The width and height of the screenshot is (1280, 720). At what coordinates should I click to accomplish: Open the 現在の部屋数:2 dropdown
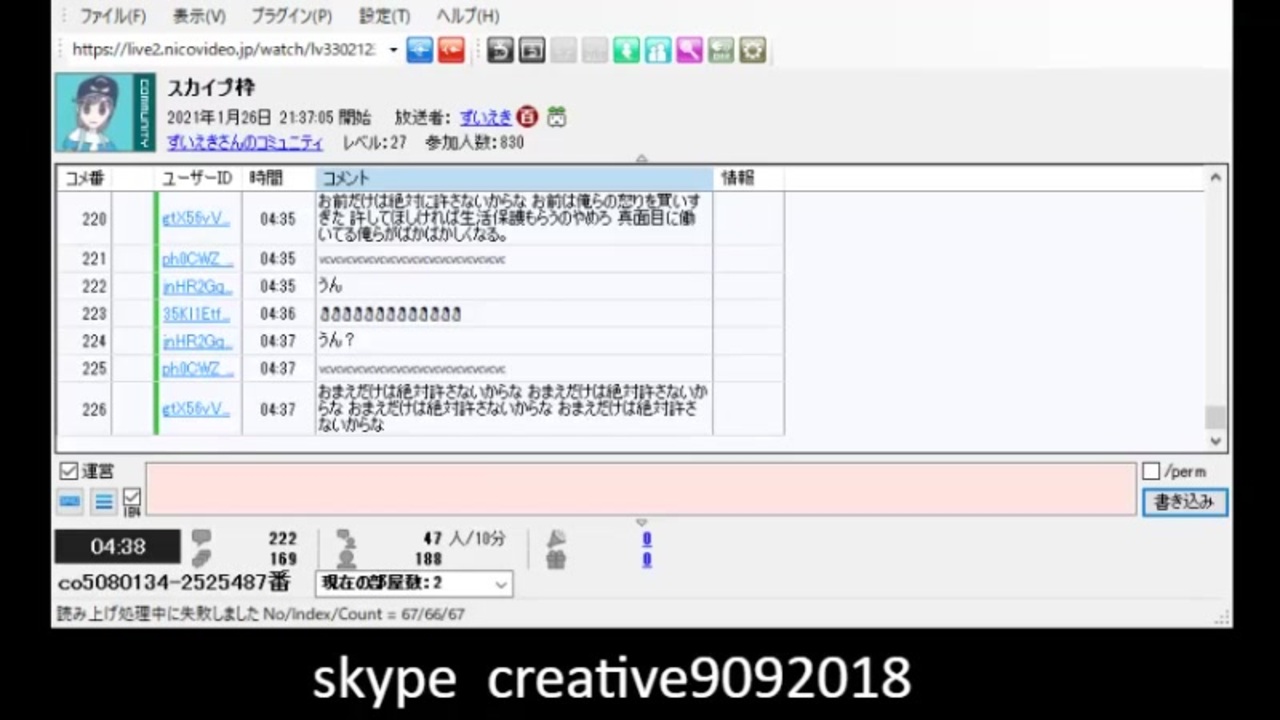[x=413, y=583]
